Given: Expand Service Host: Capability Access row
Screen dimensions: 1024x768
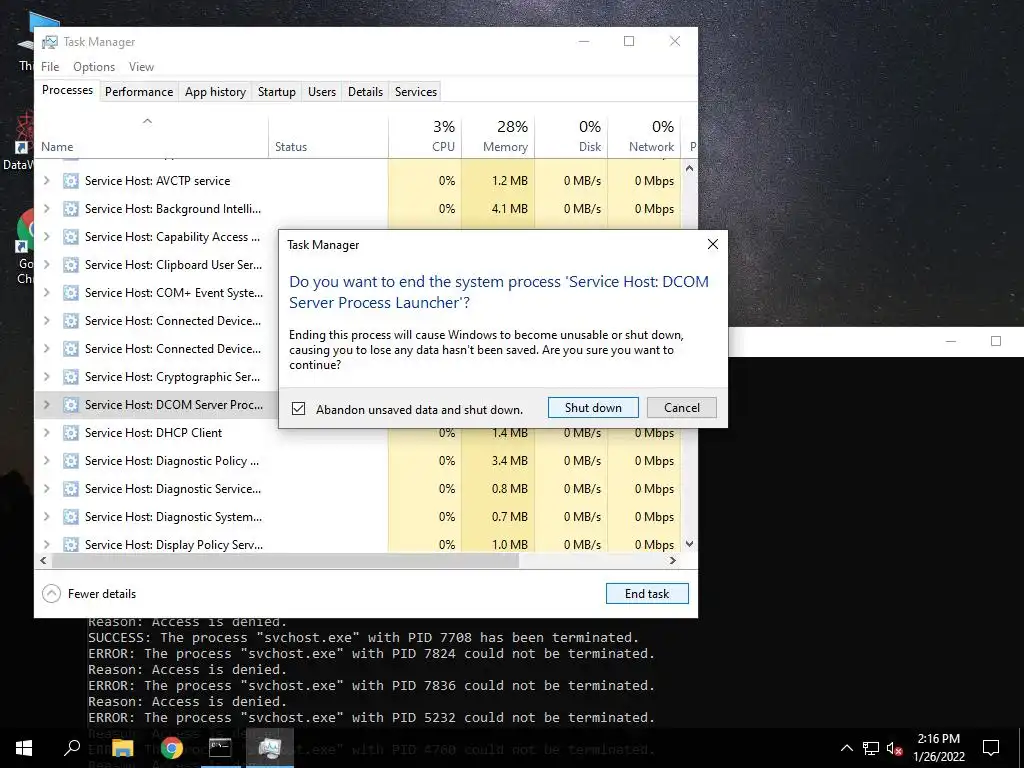Looking at the screenshot, I should (46, 237).
